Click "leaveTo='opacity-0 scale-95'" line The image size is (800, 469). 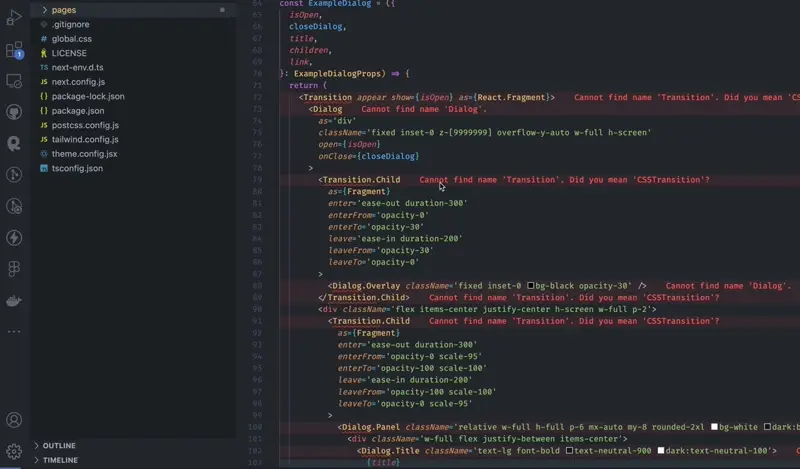pos(405,404)
